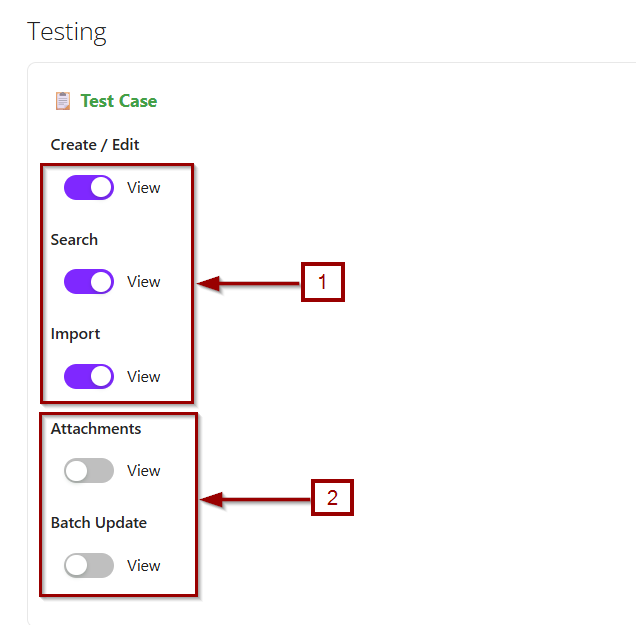Turn on the Batch Update toggle

pyautogui.click(x=89, y=565)
